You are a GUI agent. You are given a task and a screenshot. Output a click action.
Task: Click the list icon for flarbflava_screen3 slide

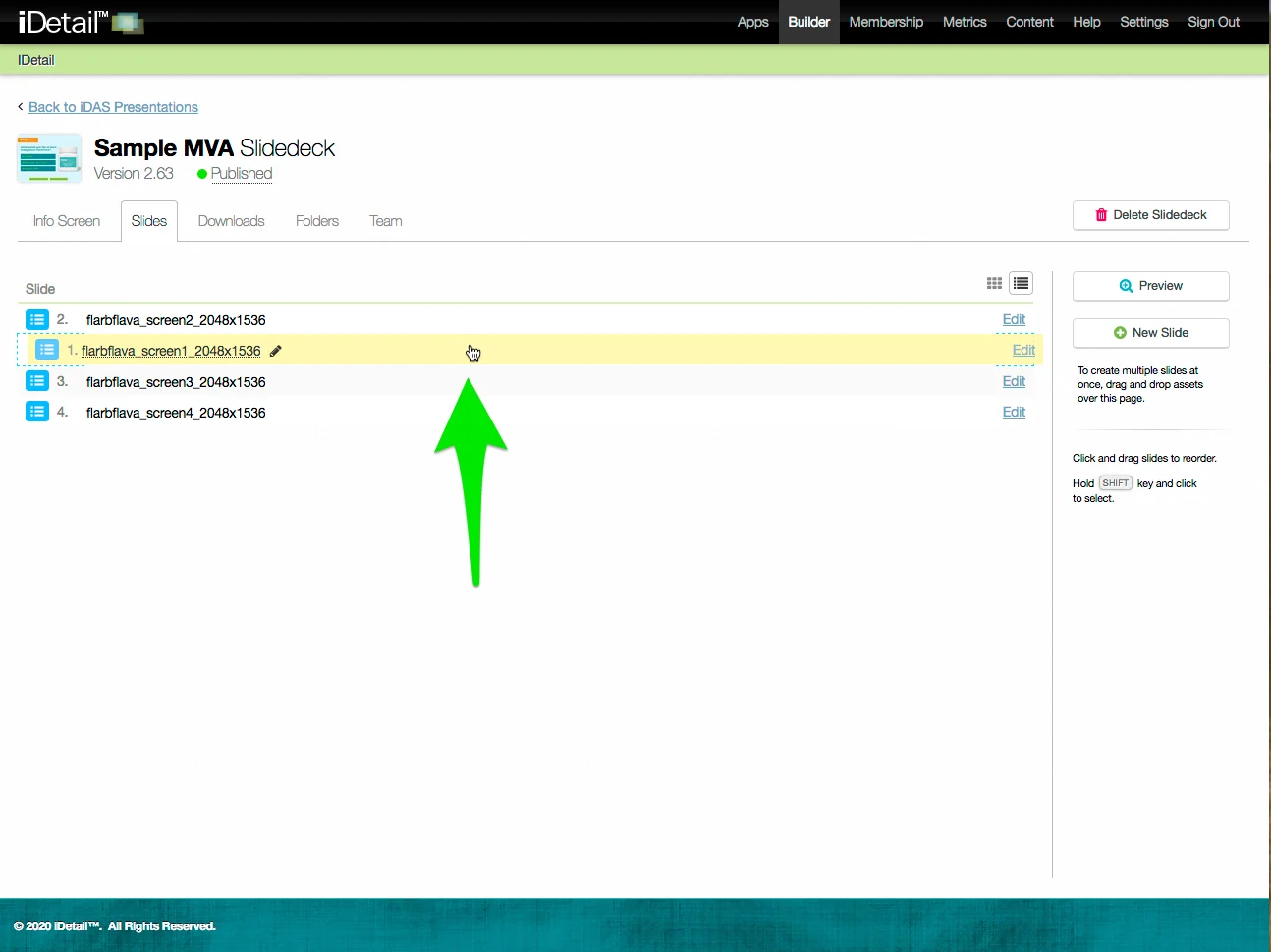(x=37, y=381)
